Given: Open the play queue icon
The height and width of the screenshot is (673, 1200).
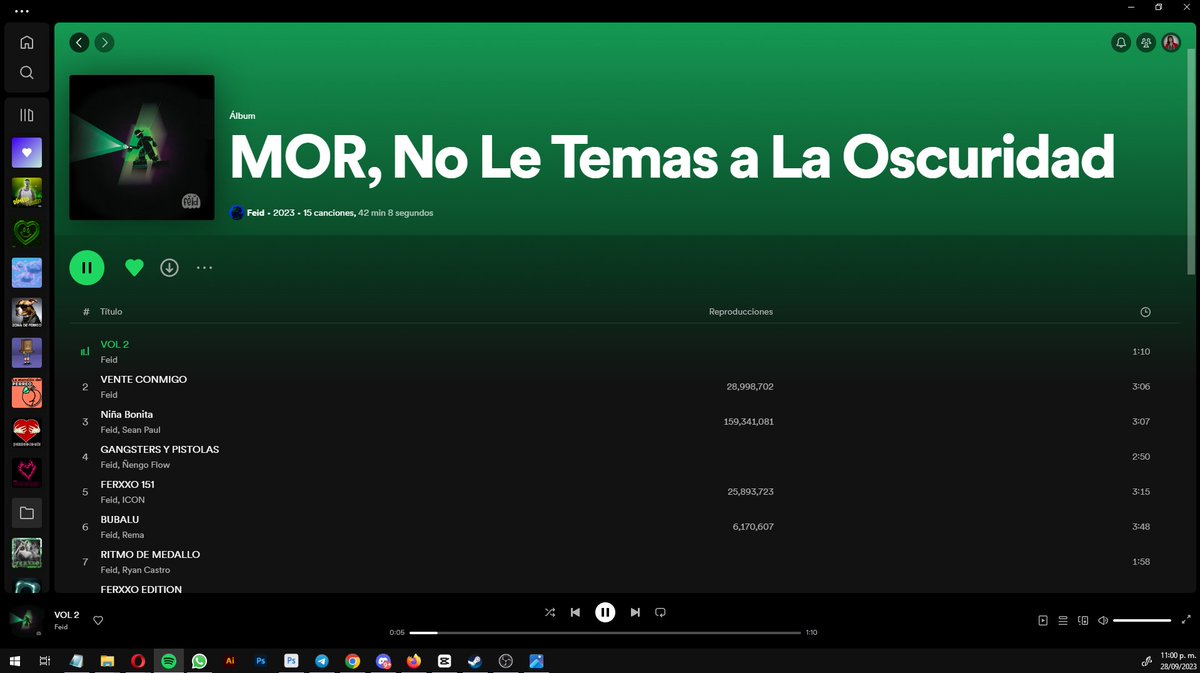Looking at the screenshot, I should (x=1063, y=620).
